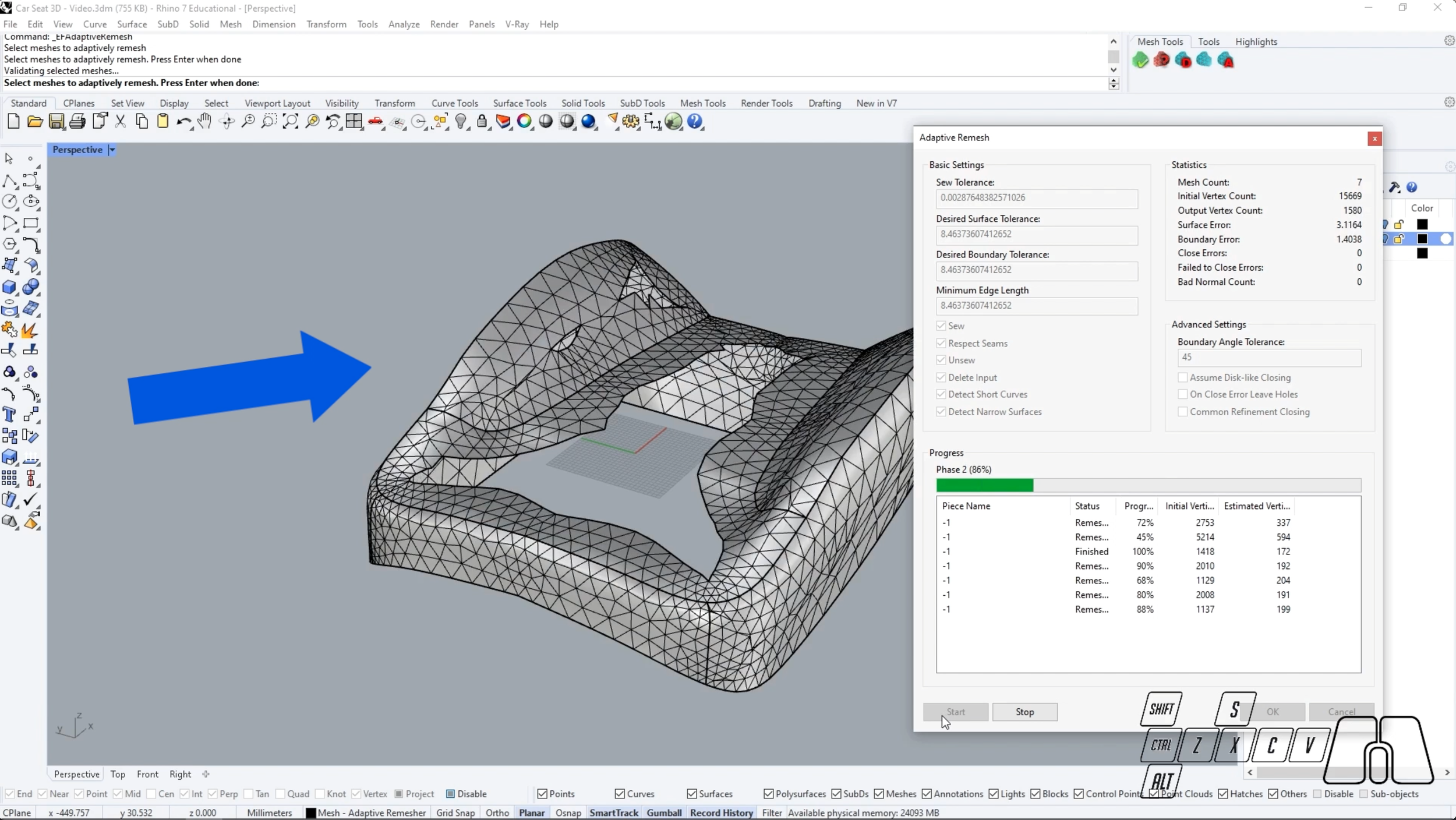Viewport: 1456px width, 820px height.
Task: Toggle the Quad osnap checkbox
Action: tap(280, 794)
